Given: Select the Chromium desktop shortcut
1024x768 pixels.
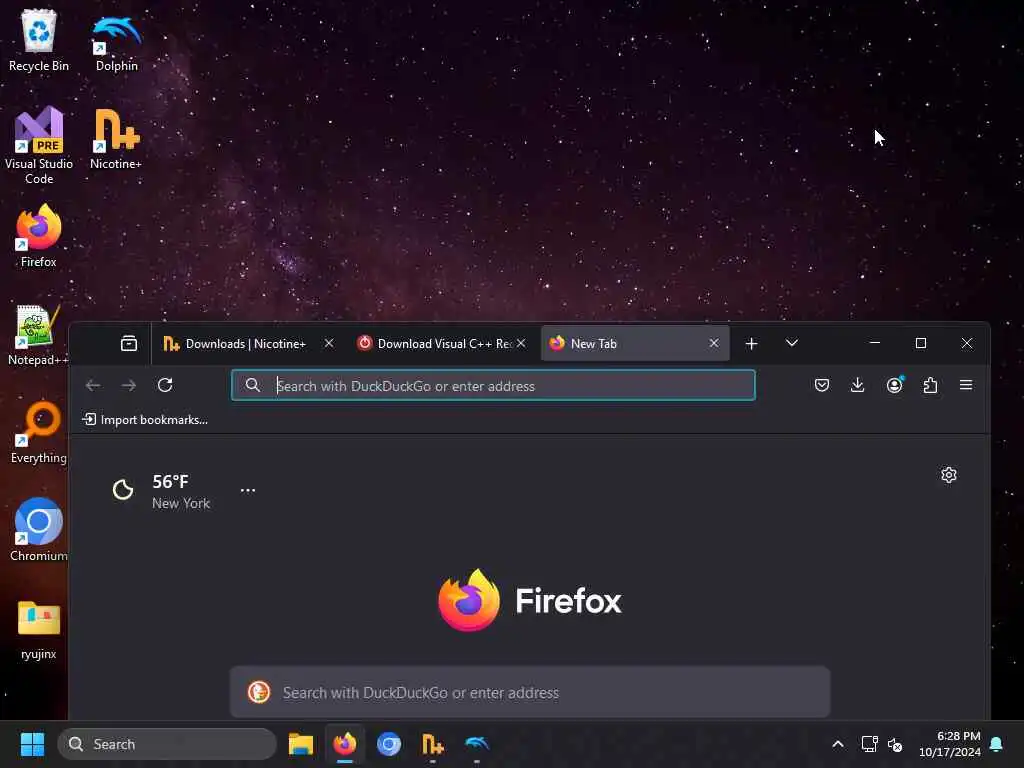Looking at the screenshot, I should (39, 530).
